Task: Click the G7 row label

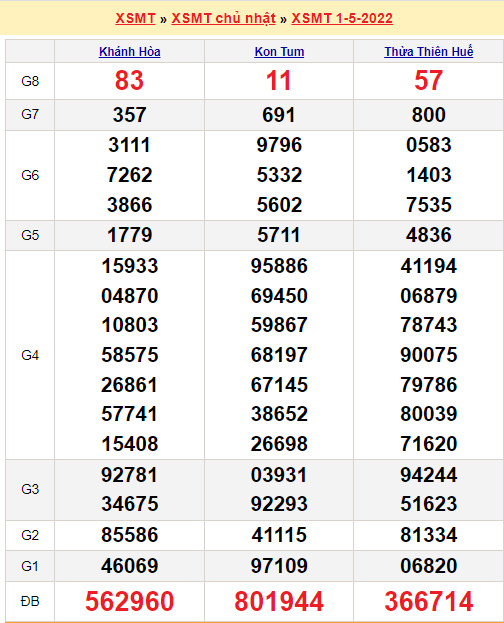Action: pyautogui.click(x=30, y=114)
